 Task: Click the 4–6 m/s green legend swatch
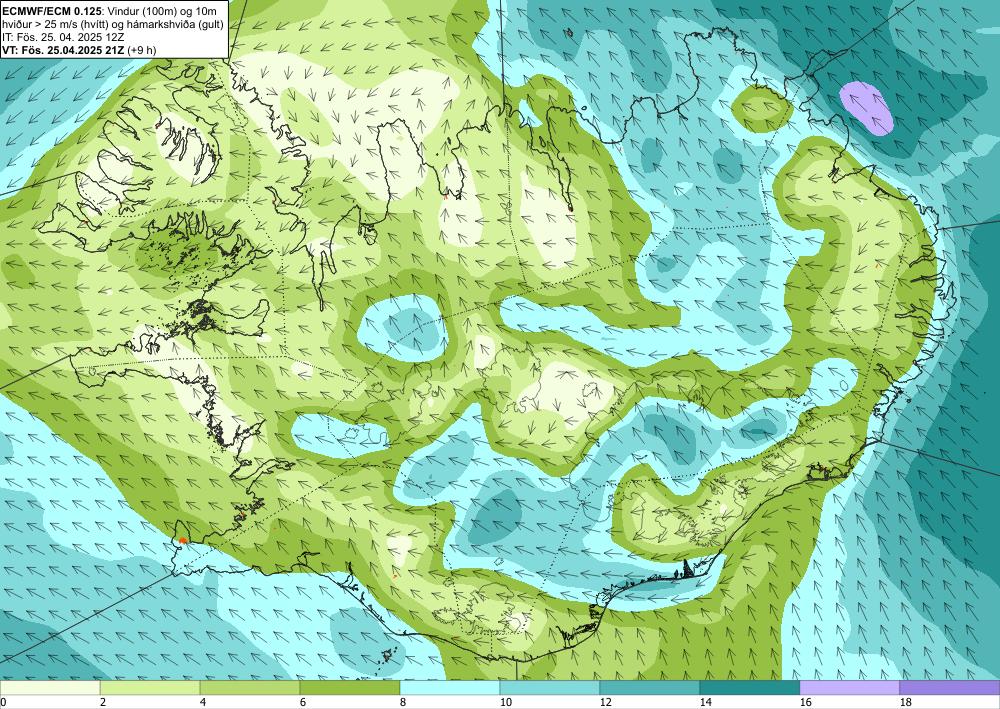point(250,687)
